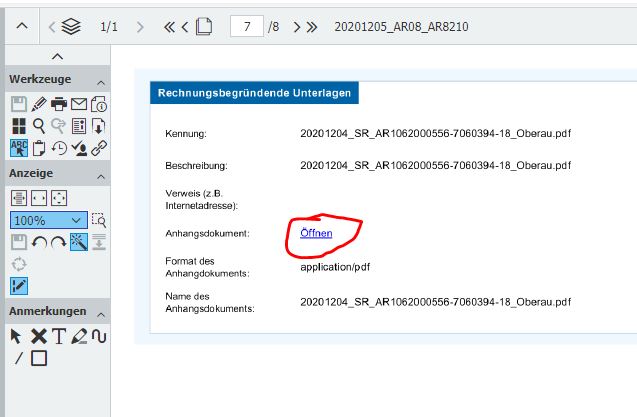
Task: Select the rectangle annotation tool
Action: pyautogui.click(x=39, y=358)
